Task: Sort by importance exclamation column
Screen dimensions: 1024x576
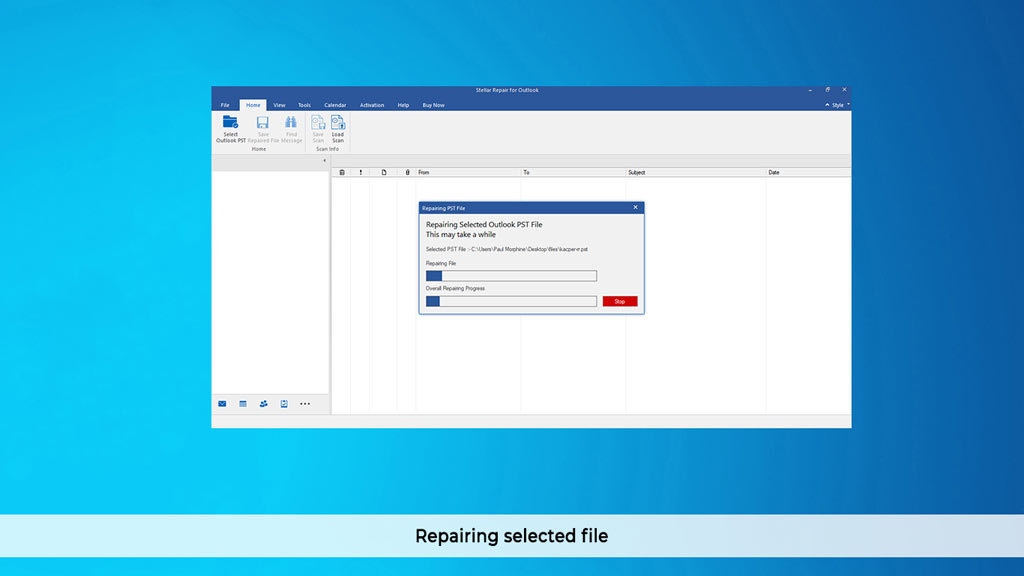Action: click(360, 172)
